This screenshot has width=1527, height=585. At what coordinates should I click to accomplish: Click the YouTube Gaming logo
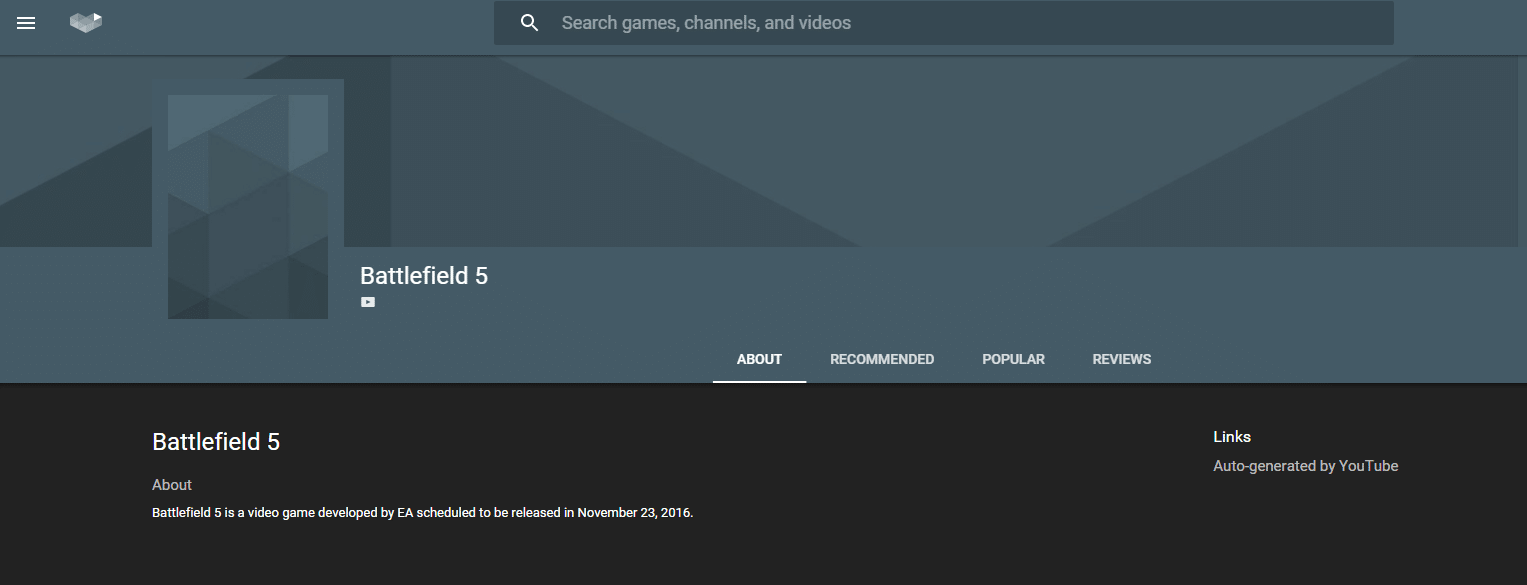[x=86, y=22]
